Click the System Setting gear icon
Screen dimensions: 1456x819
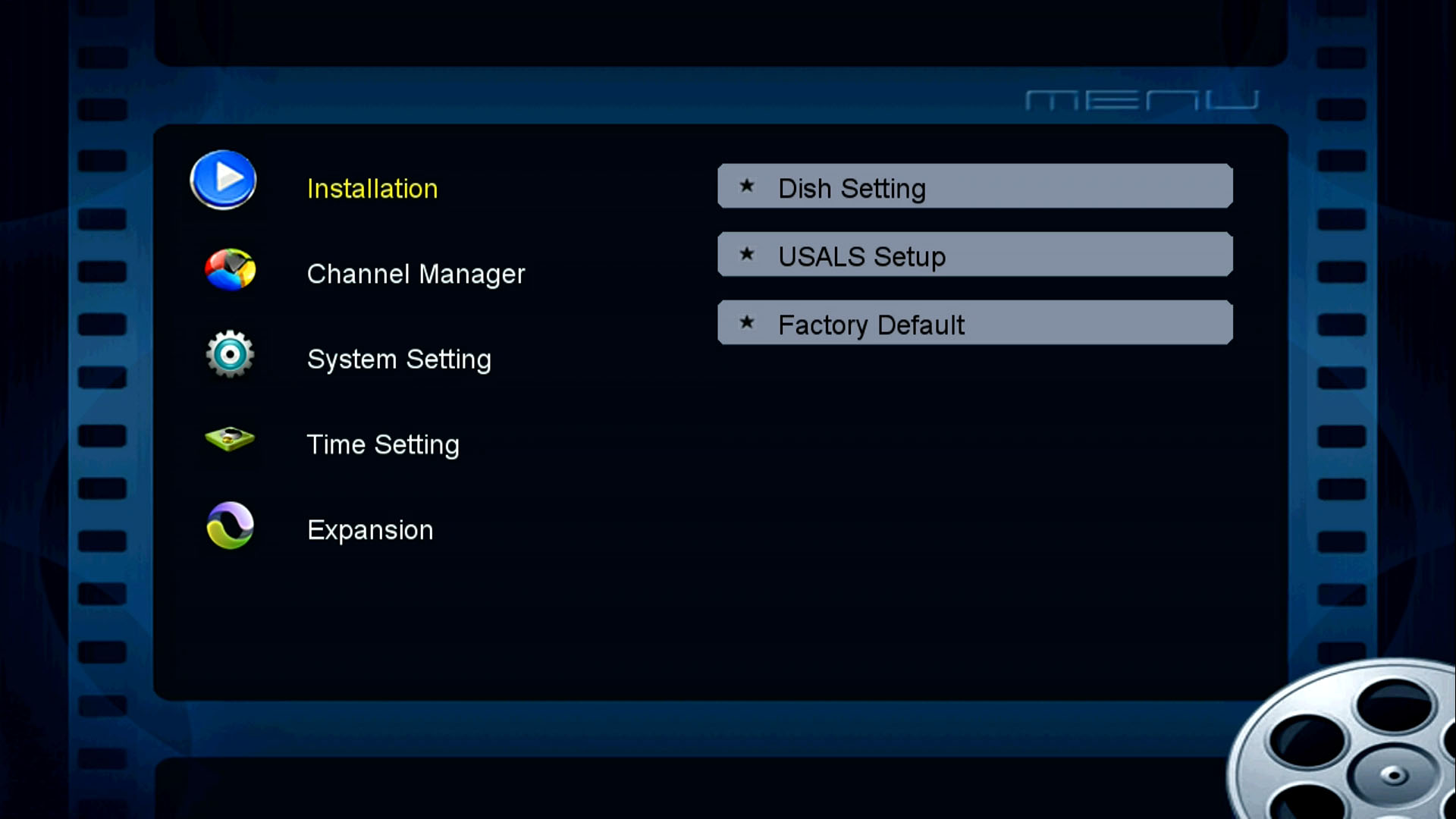coord(230,354)
